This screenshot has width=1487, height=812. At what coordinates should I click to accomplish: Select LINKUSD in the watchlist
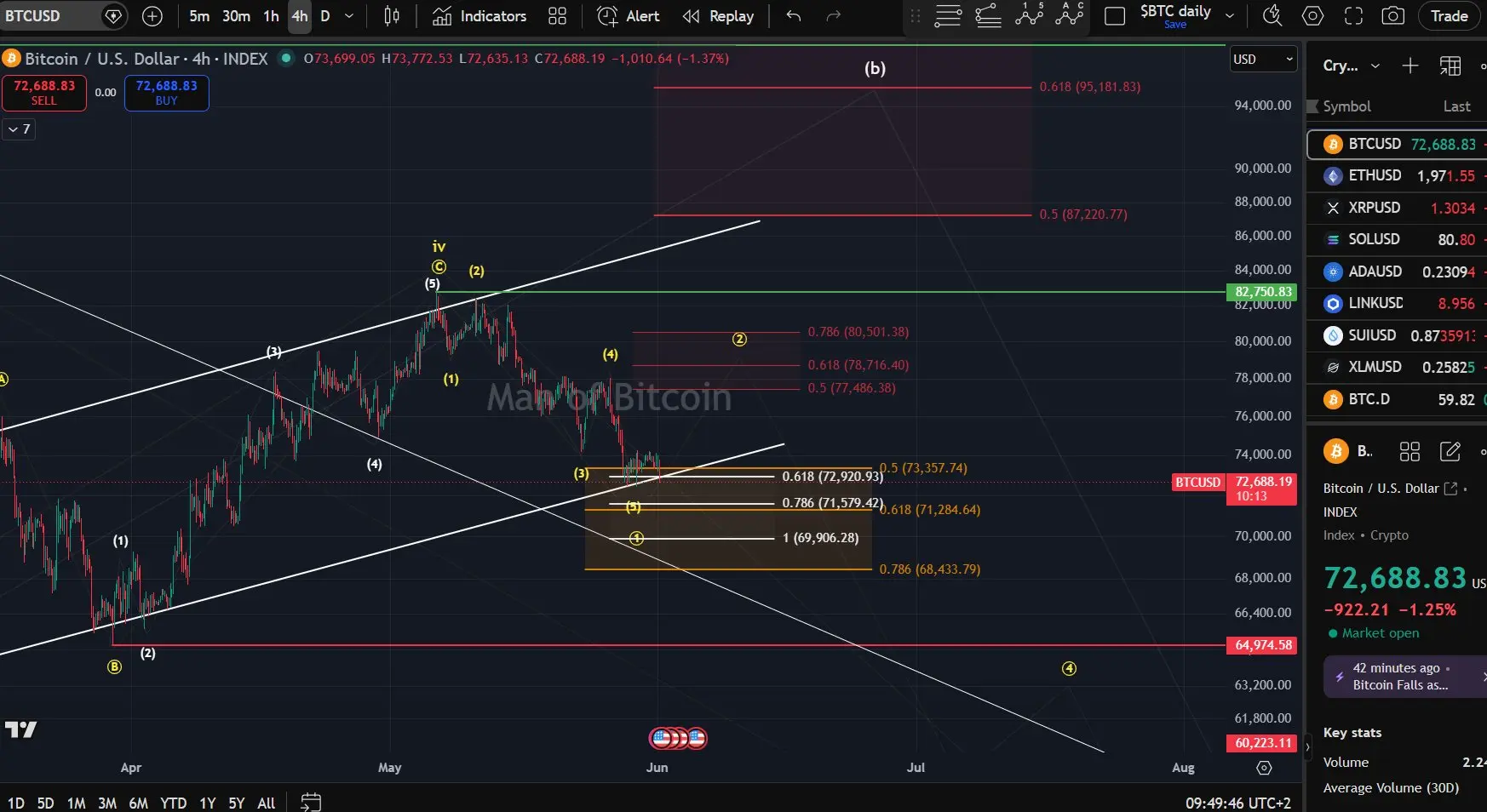pyautogui.click(x=1397, y=303)
